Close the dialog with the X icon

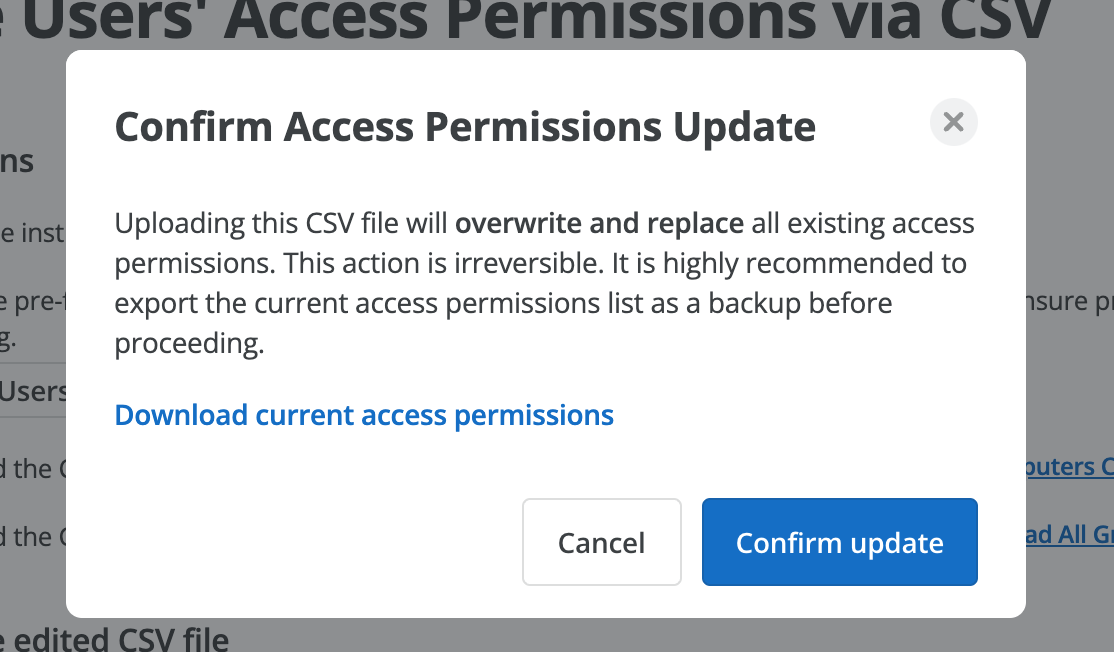[953, 122]
